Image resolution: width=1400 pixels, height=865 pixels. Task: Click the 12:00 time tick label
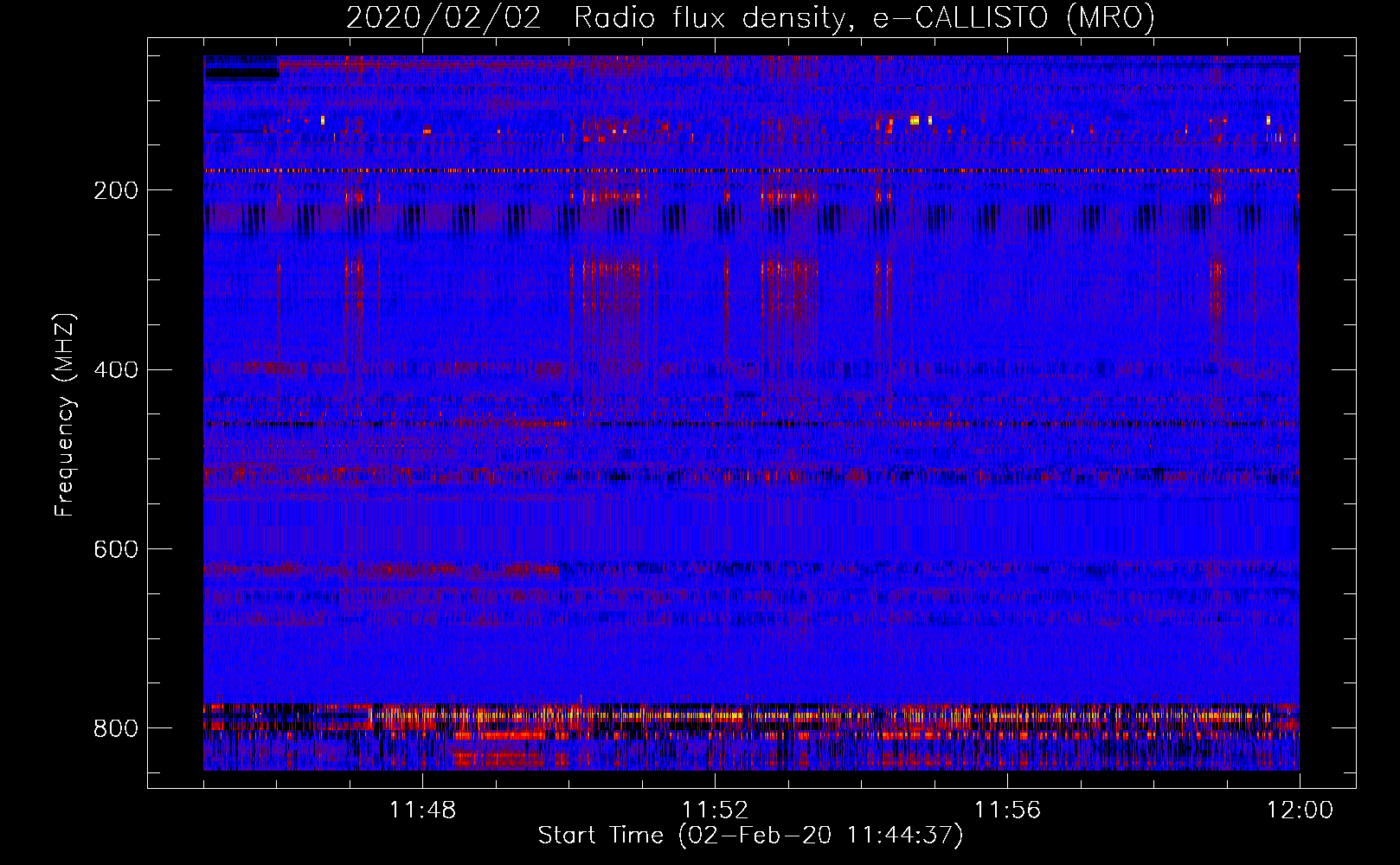coord(1300,811)
